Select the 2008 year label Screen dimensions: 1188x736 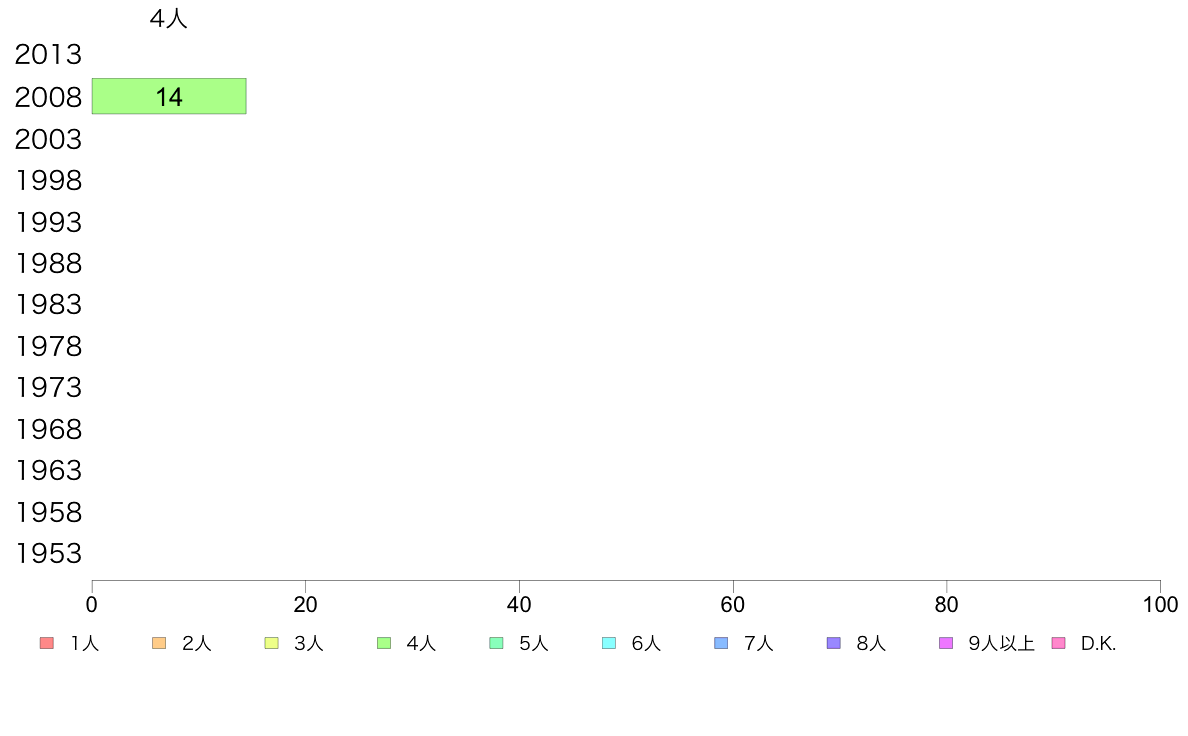[48, 97]
